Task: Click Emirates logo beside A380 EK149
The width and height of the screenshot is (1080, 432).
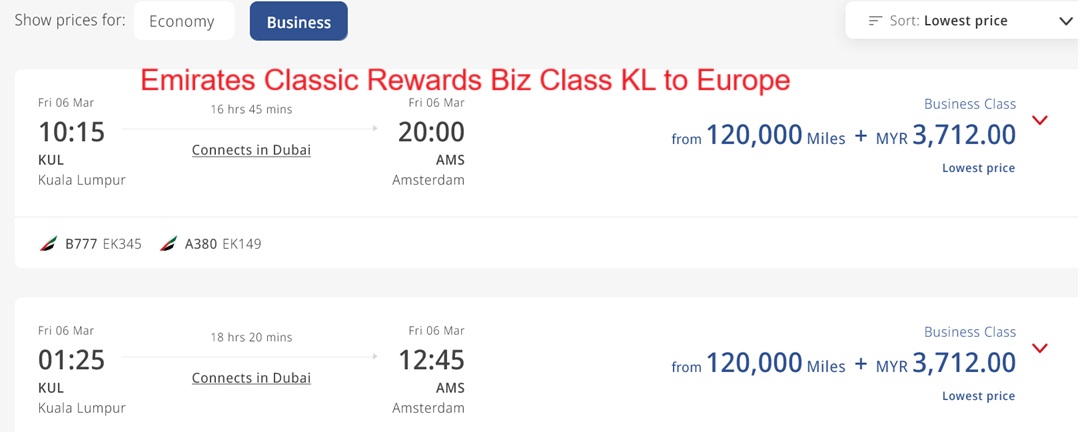Action: point(168,244)
